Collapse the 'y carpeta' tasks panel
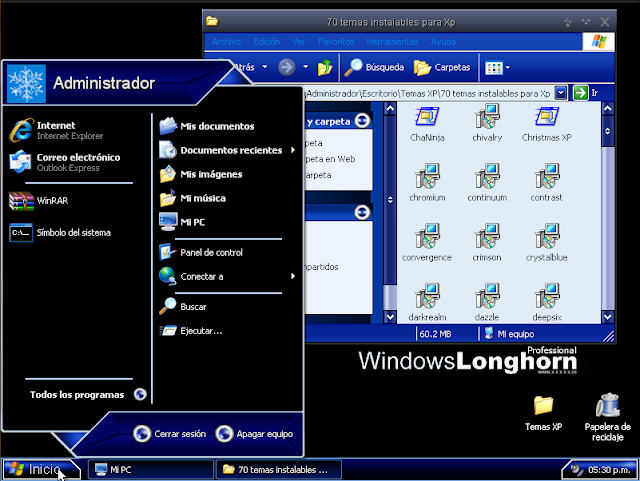640x481 pixels. pyautogui.click(x=362, y=121)
